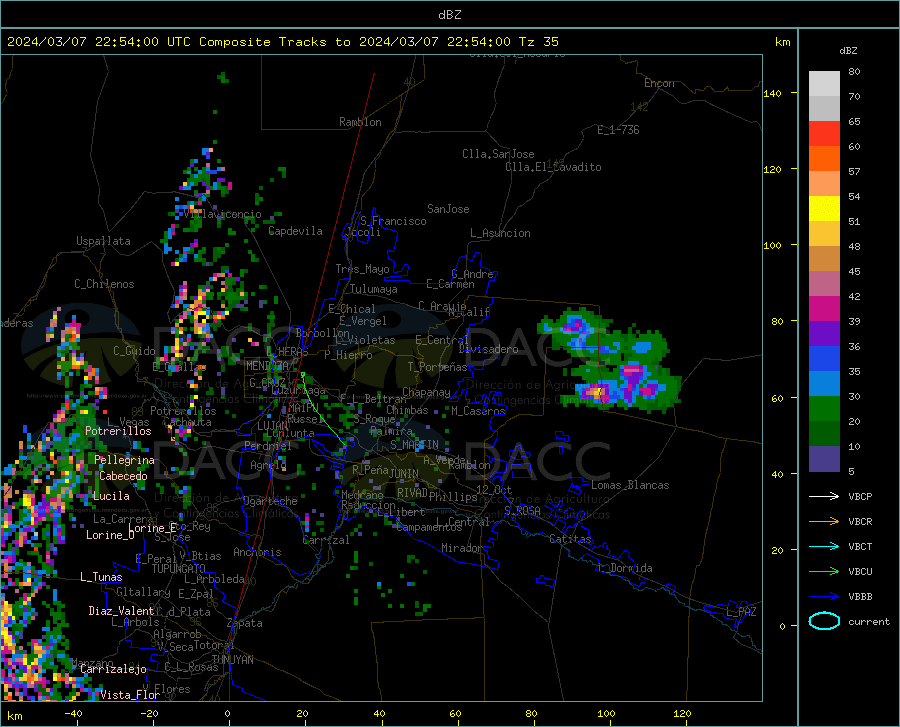Click the L_Asuncion map label

click(500, 233)
